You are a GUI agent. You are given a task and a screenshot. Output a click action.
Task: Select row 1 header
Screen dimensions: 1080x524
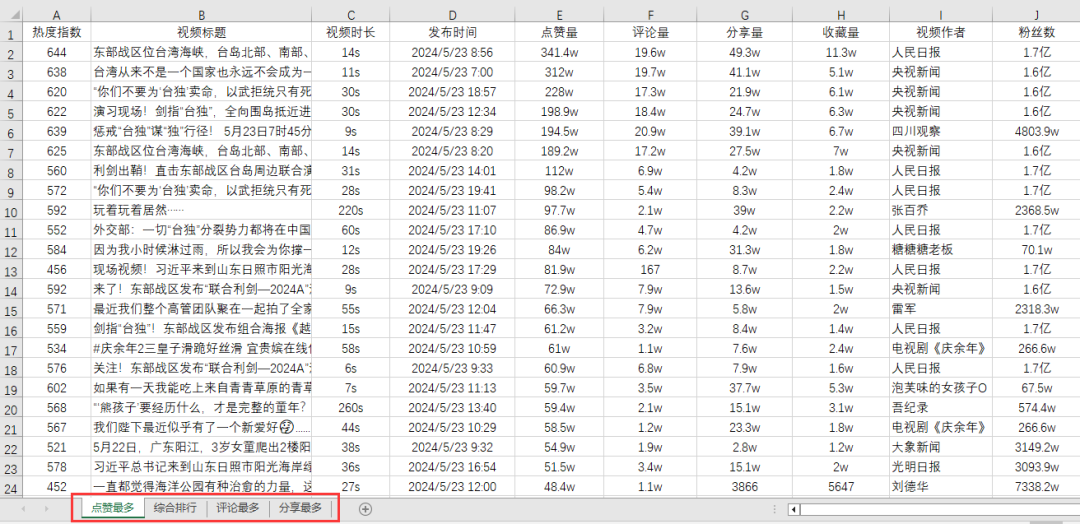(11, 33)
